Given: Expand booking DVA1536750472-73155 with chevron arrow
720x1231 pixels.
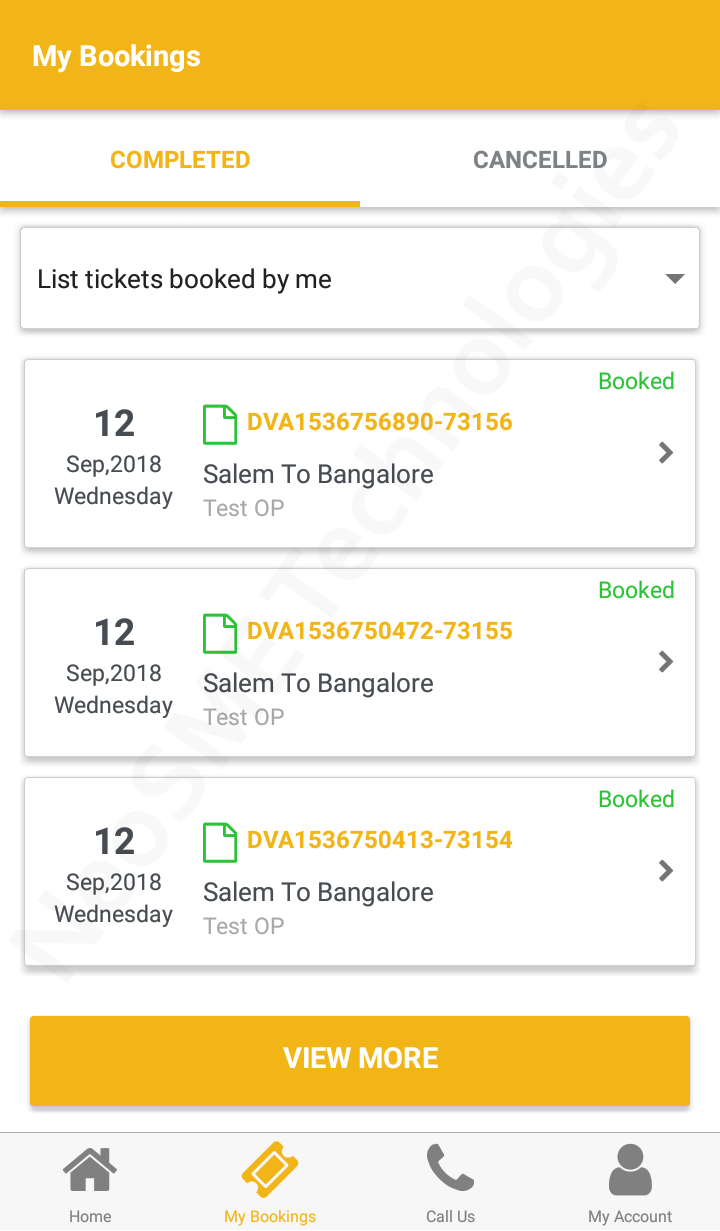Looking at the screenshot, I should coord(666,662).
